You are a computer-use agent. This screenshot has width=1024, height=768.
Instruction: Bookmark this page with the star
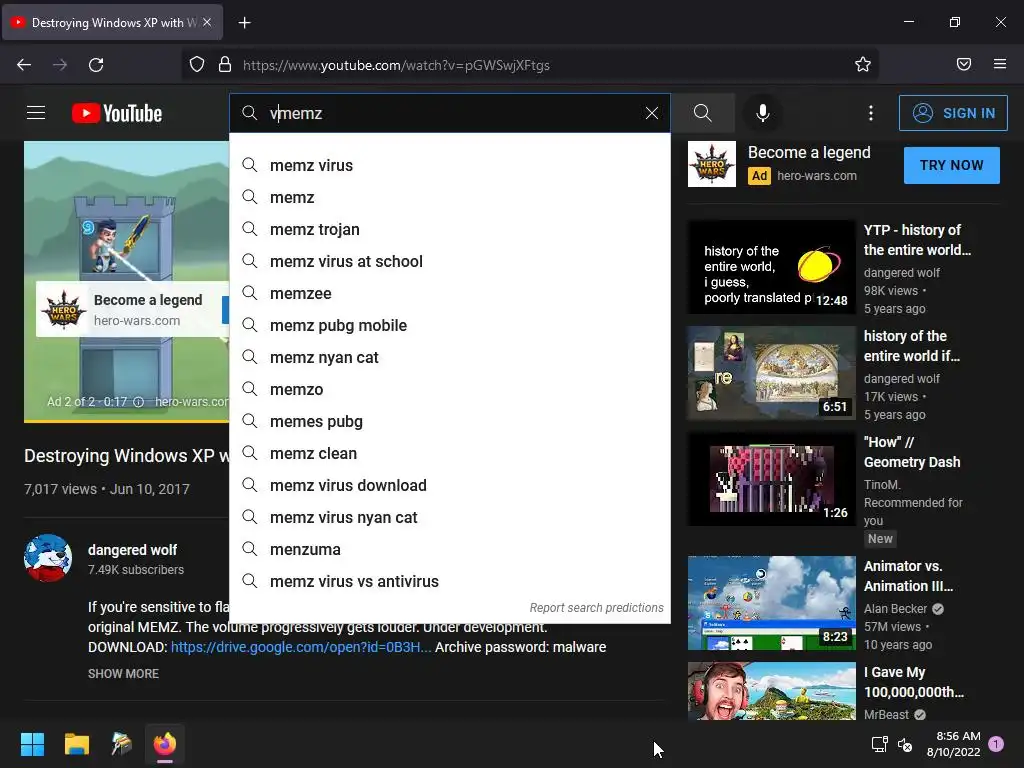[x=863, y=65]
